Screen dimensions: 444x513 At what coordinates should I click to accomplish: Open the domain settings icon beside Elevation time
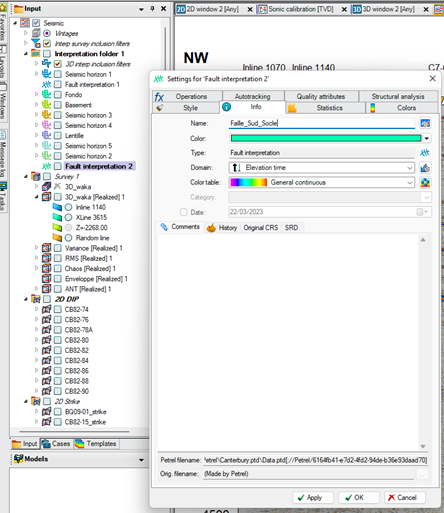[x=425, y=168]
